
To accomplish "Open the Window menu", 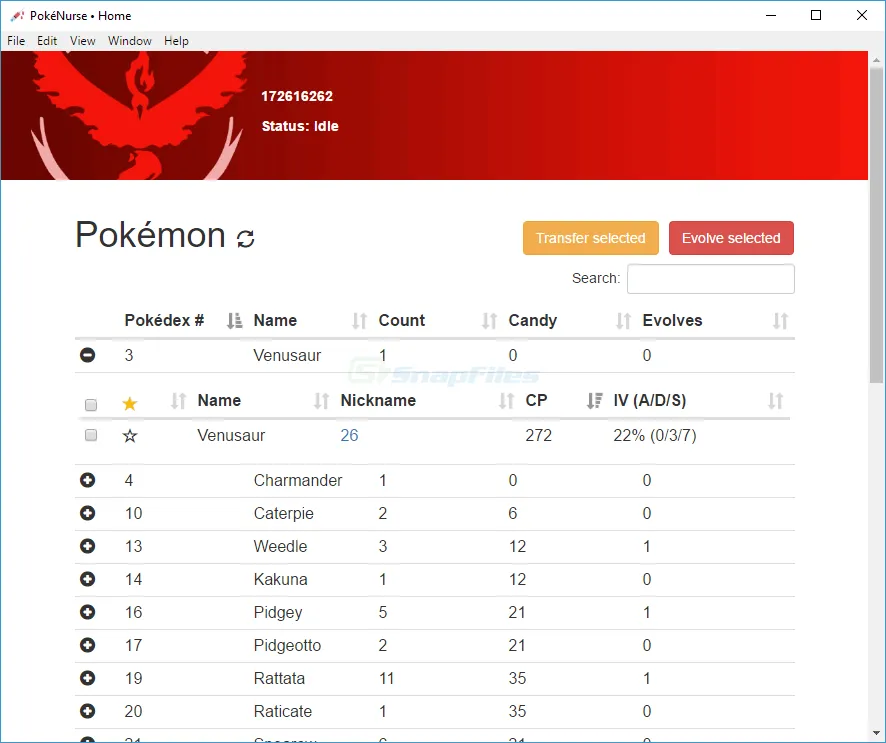I will (130, 41).
